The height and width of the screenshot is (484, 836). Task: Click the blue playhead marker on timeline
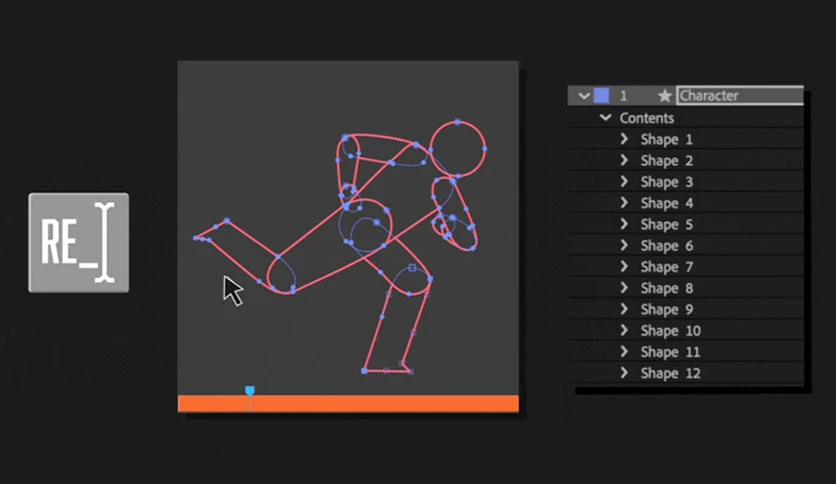click(250, 391)
